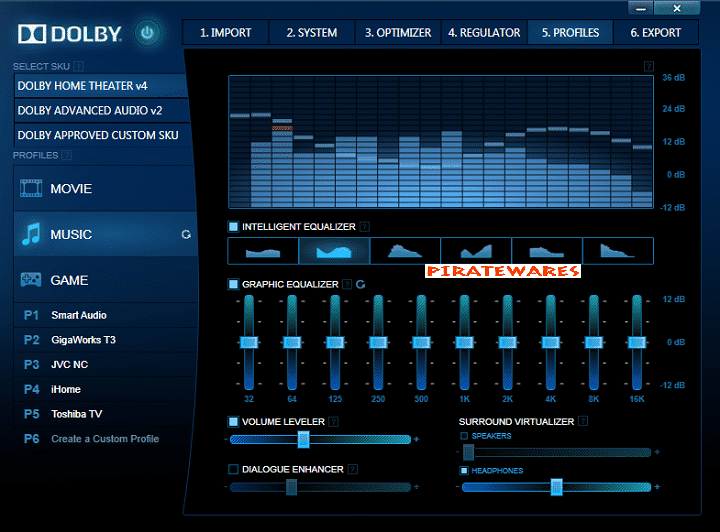Click the 250 Hz equalizer slider handle
This screenshot has height=532, width=720.
point(378,342)
